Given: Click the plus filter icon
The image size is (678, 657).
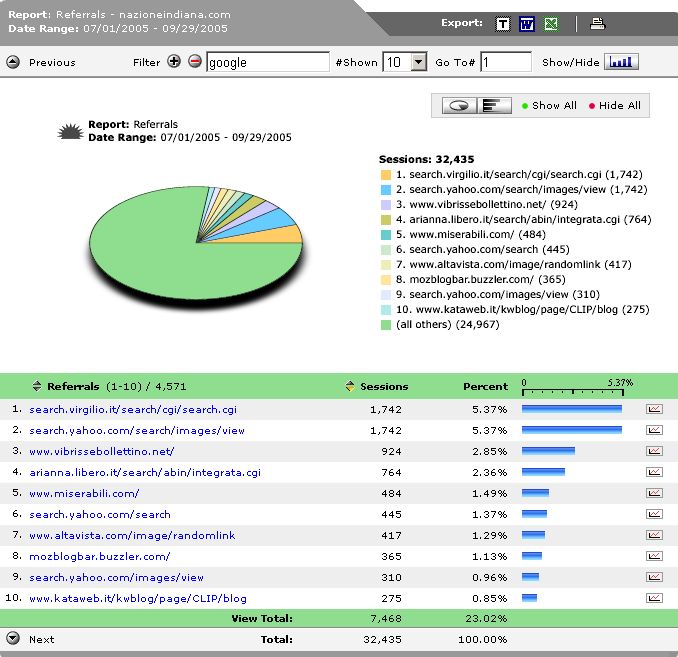Looking at the screenshot, I should [x=174, y=62].
